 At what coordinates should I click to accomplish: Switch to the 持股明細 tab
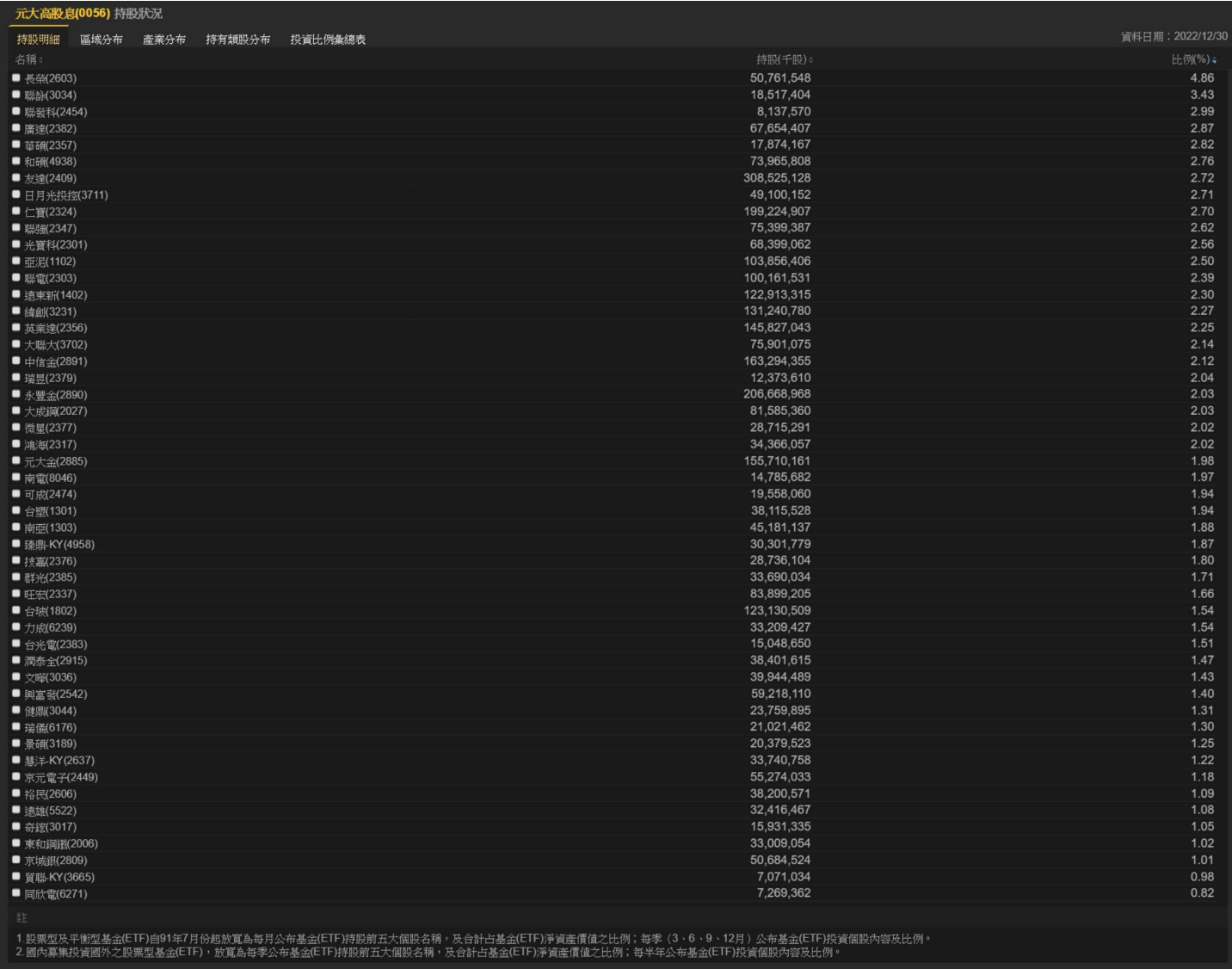(39, 40)
